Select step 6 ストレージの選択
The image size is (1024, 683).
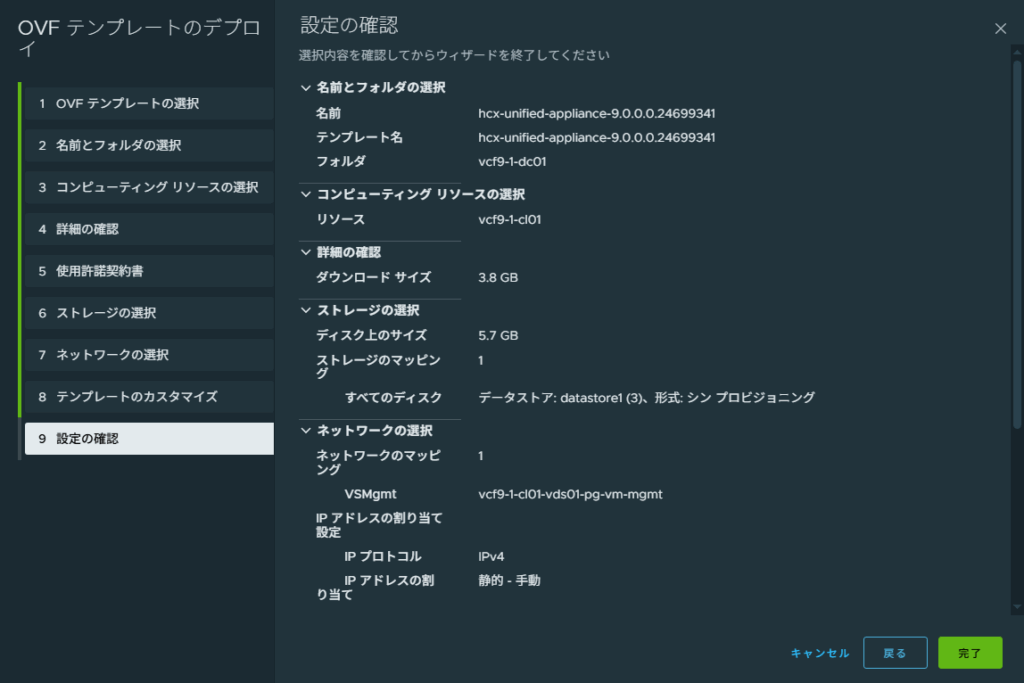click(147, 314)
